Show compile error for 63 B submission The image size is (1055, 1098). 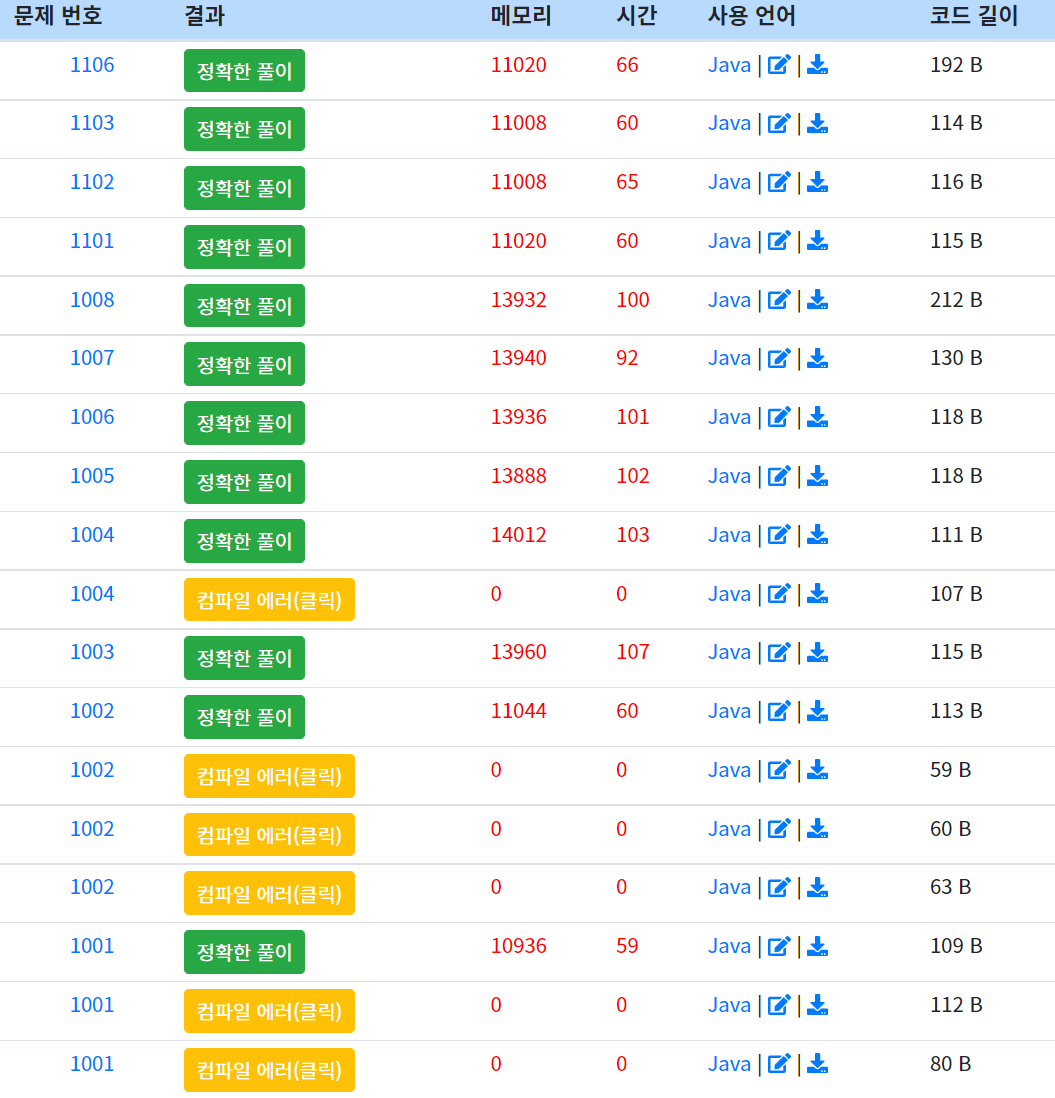point(270,894)
